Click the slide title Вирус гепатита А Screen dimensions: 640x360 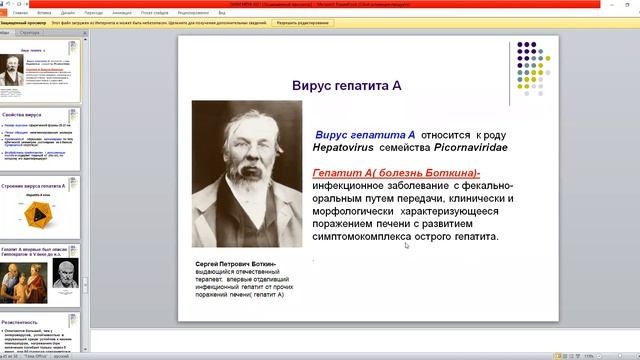347,86
